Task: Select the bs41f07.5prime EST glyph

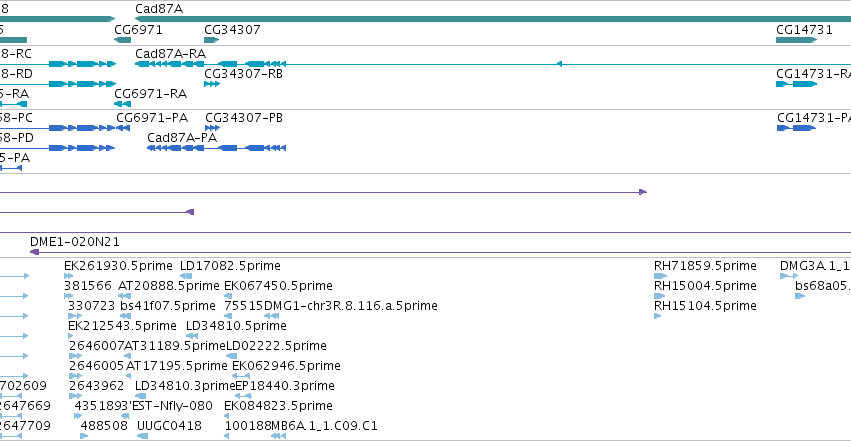Action: [125, 316]
